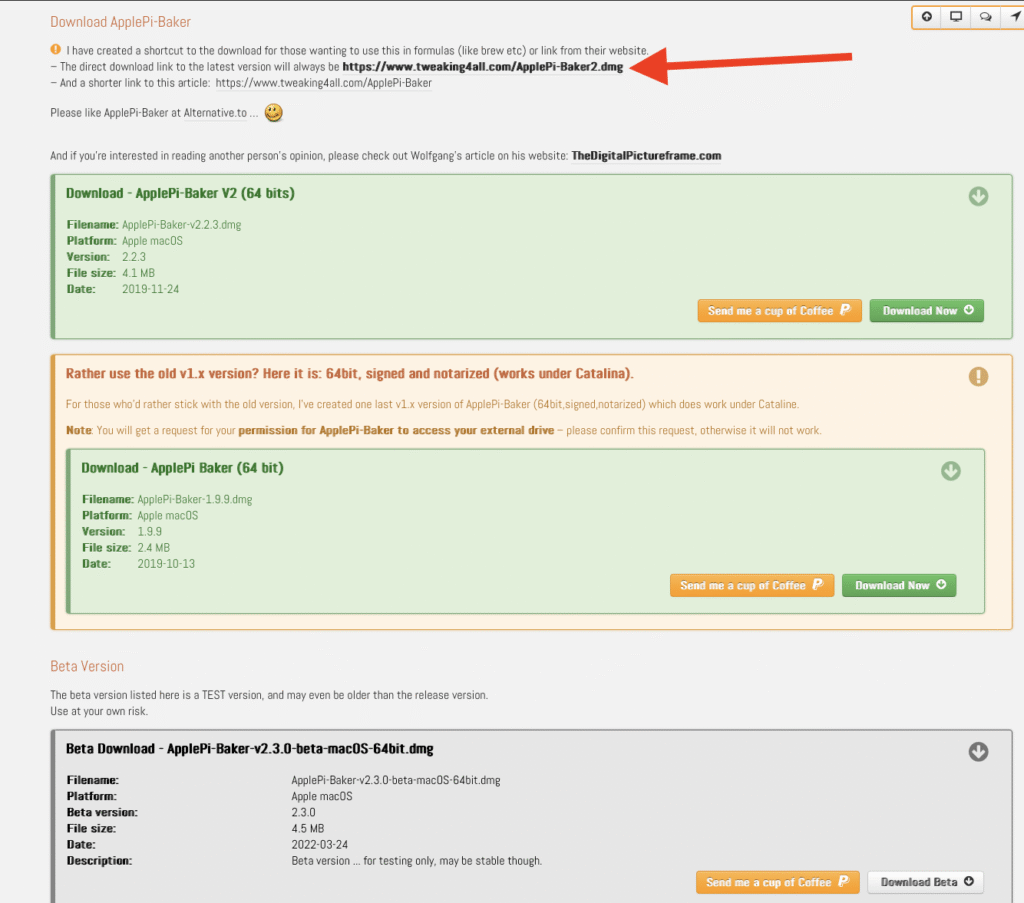Viewport: 1024px width, 903px height.
Task: Click the monitor icon in floating toolbar
Action: (956, 17)
